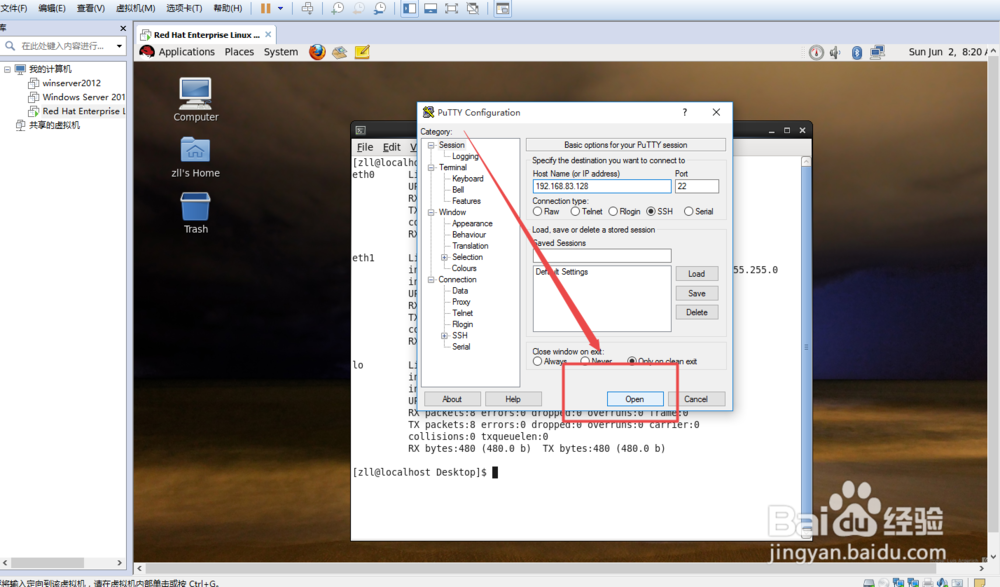Open the Applications menu in GNOME
Screen dimensions: 1000x587
(186, 52)
